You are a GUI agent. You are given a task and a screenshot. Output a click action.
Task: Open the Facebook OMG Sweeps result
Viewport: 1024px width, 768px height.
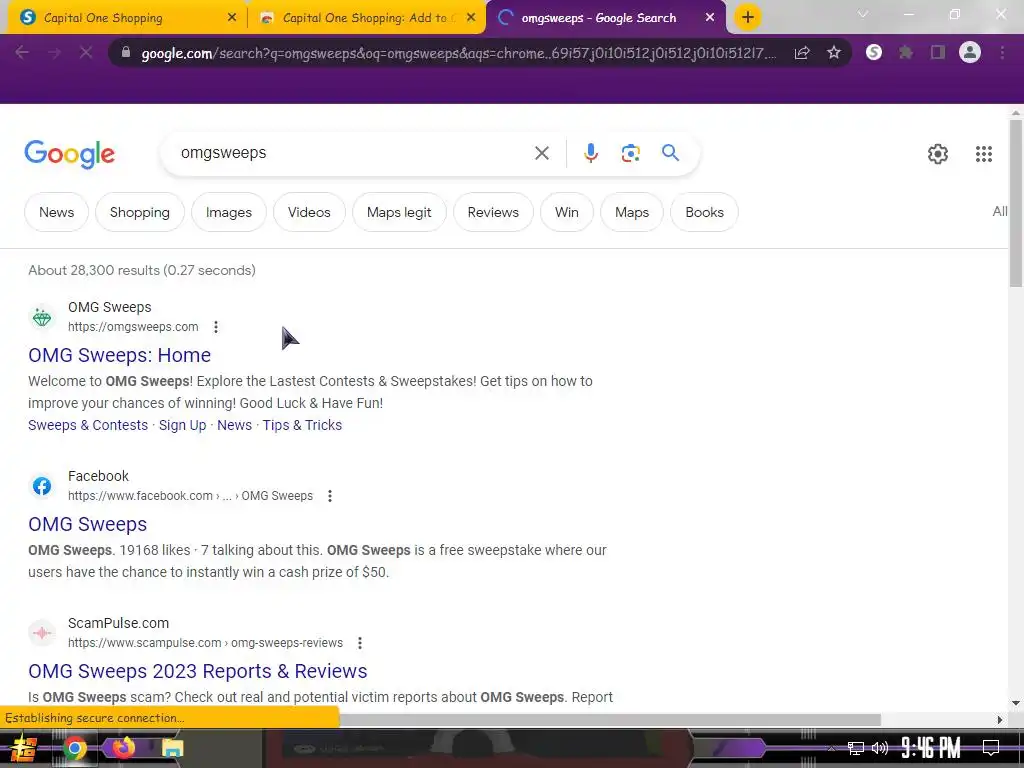88,524
